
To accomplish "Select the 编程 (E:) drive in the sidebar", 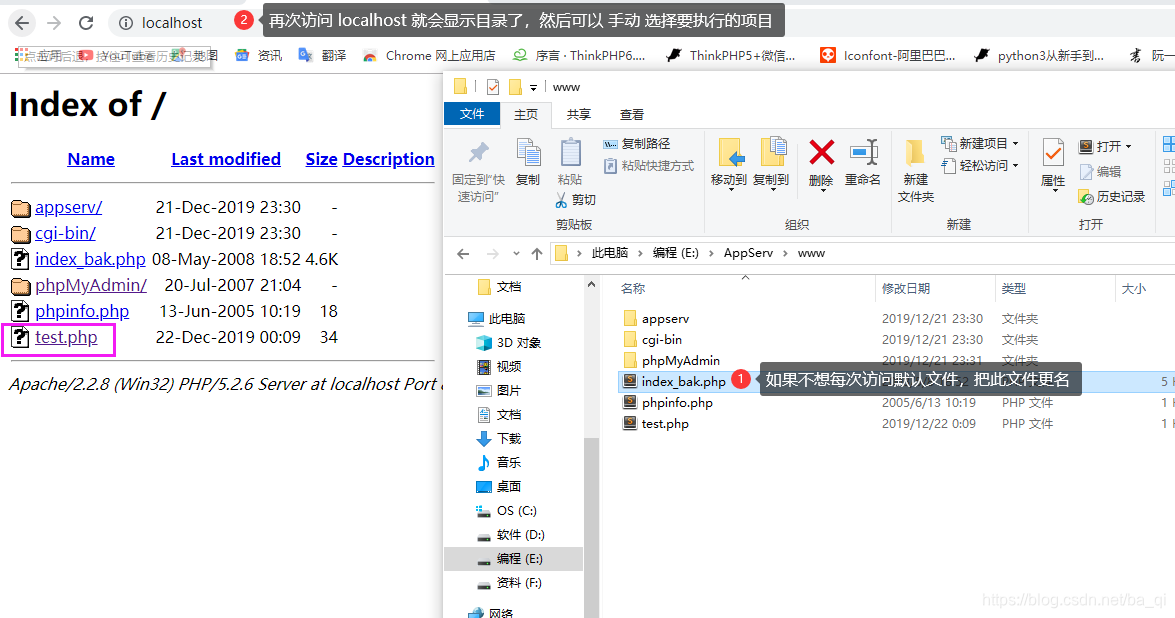I will pos(517,558).
